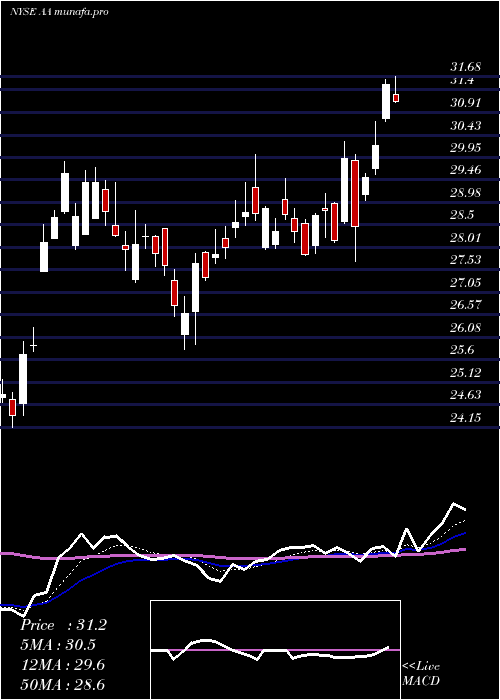
Task: Click the '50MA : 28.6' readout
Action: (x=63, y=685)
